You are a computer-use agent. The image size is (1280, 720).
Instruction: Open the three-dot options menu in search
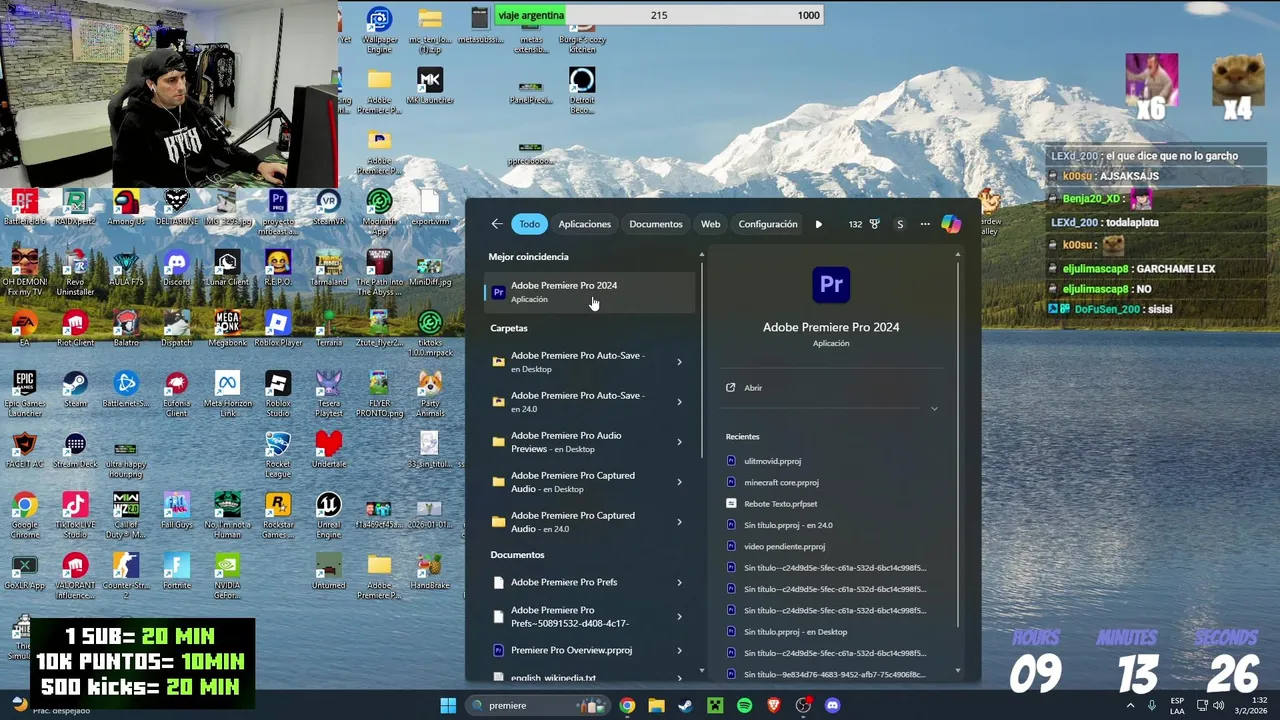click(925, 224)
